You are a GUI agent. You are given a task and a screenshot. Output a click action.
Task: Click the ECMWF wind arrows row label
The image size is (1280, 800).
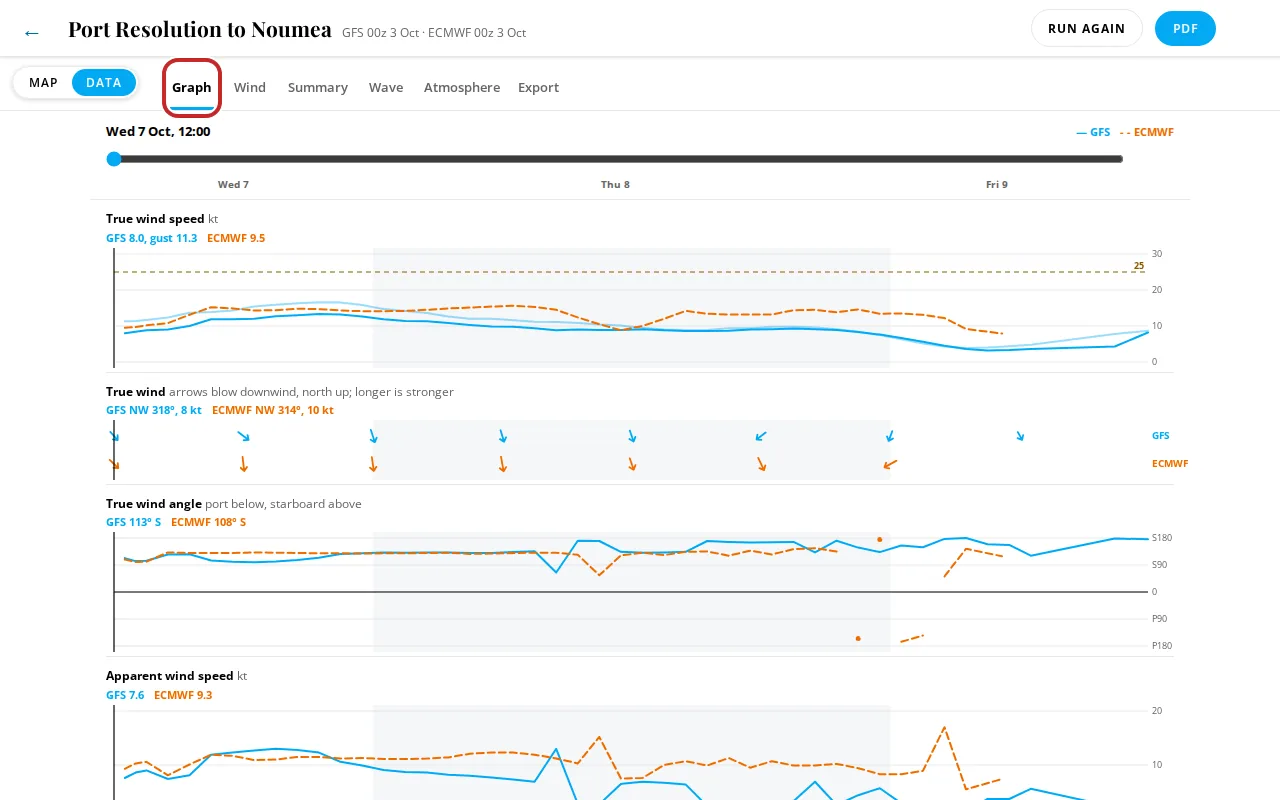1170,464
